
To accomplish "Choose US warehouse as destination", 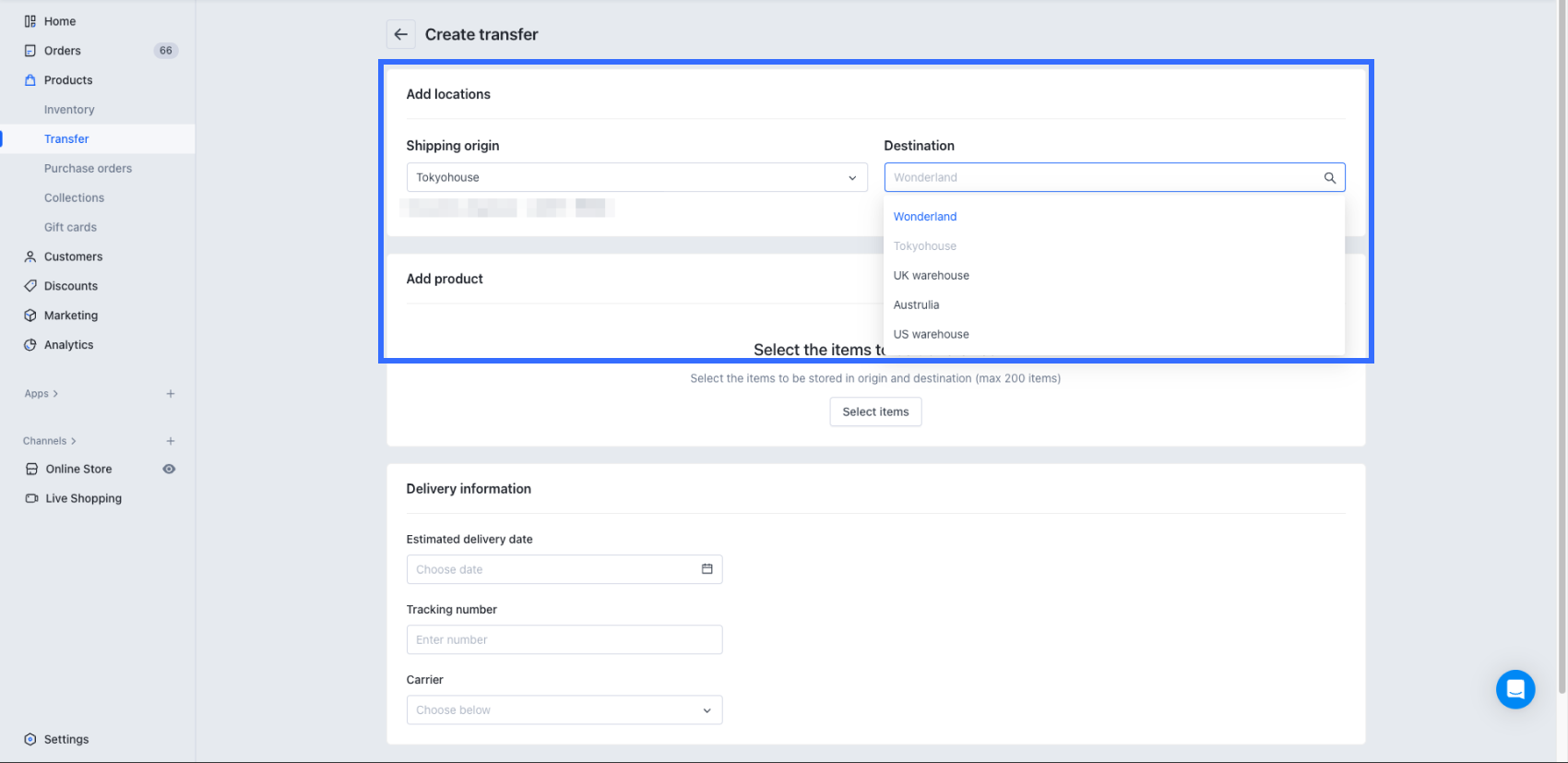I will (x=931, y=335).
